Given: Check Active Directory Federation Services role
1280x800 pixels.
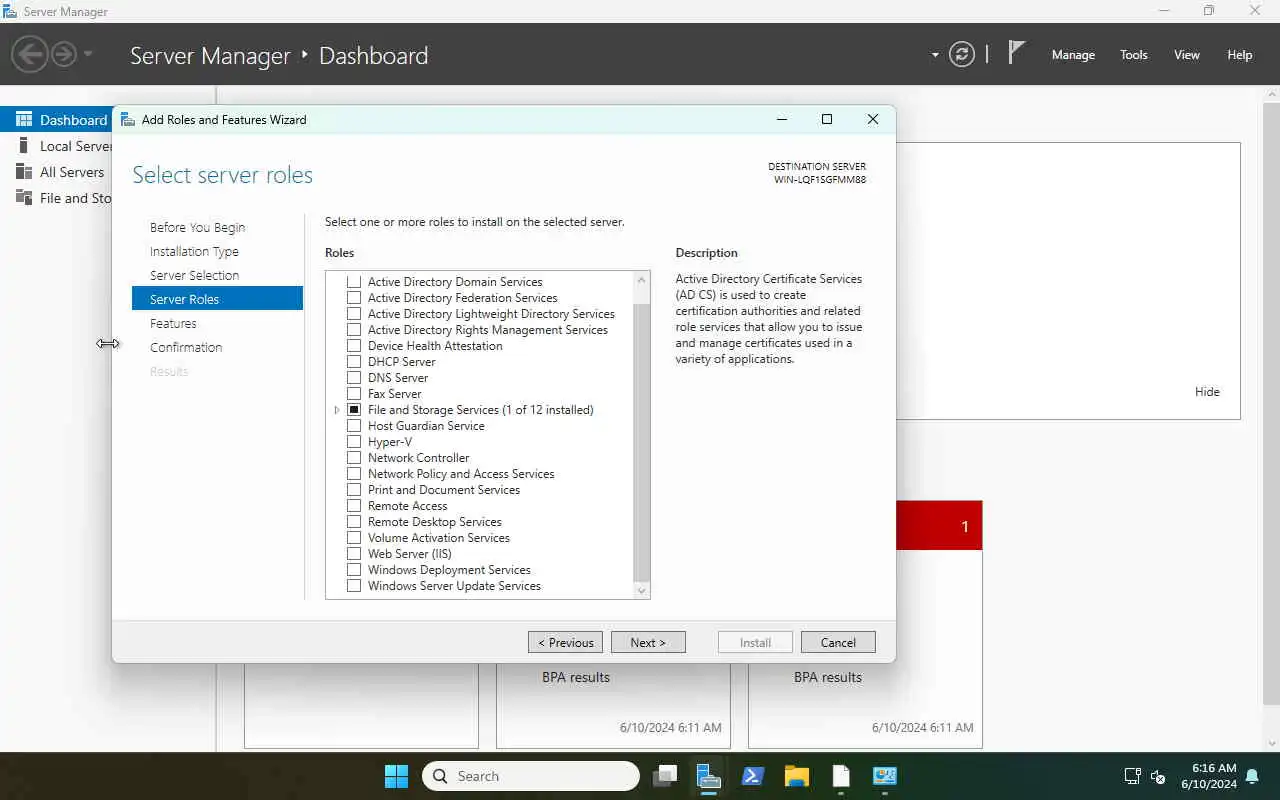Looking at the screenshot, I should [354, 298].
